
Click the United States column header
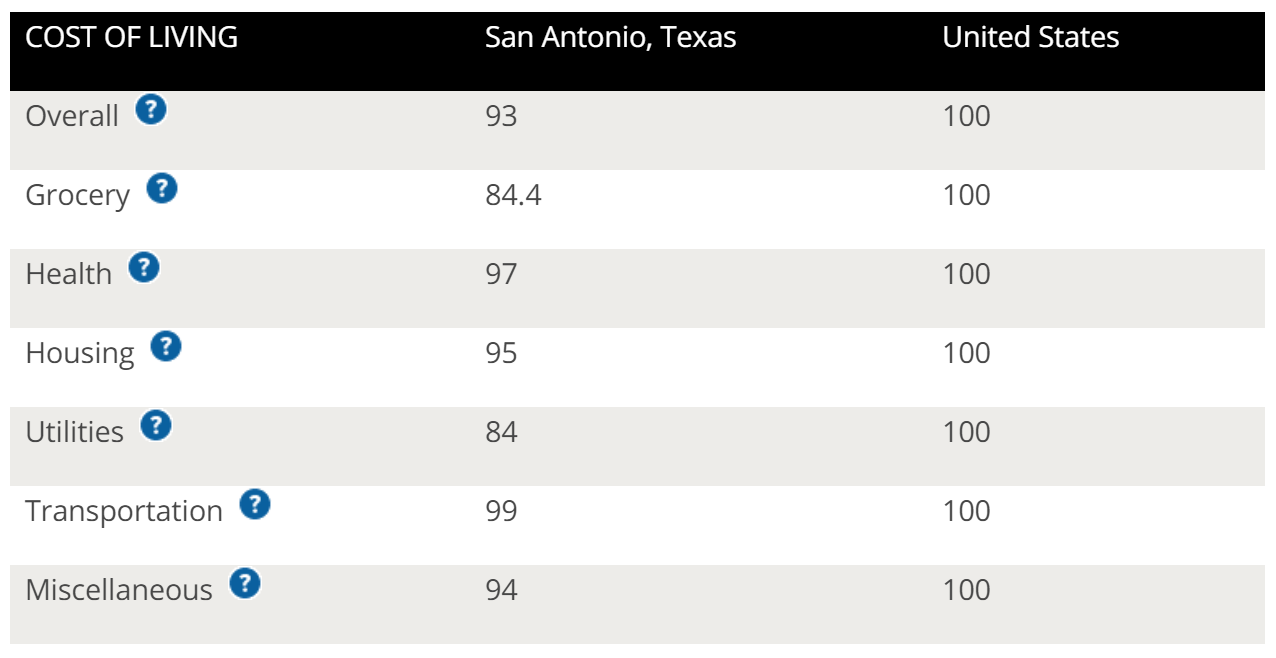tap(1031, 38)
